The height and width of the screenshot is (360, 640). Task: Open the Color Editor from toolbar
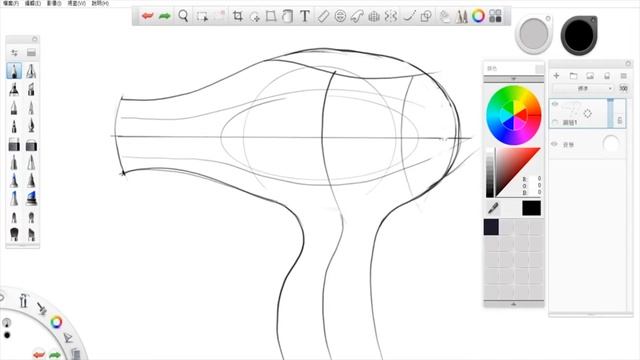pyautogui.click(x=478, y=16)
